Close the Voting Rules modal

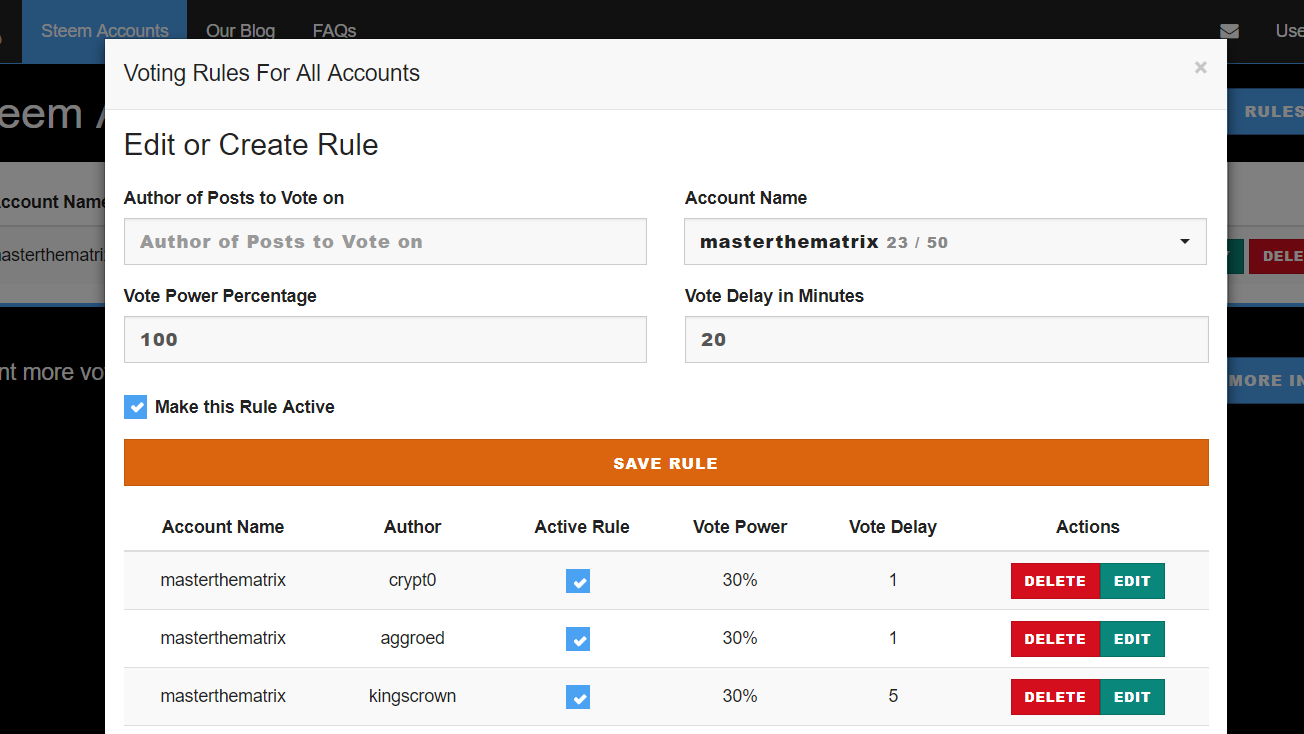(x=1200, y=67)
